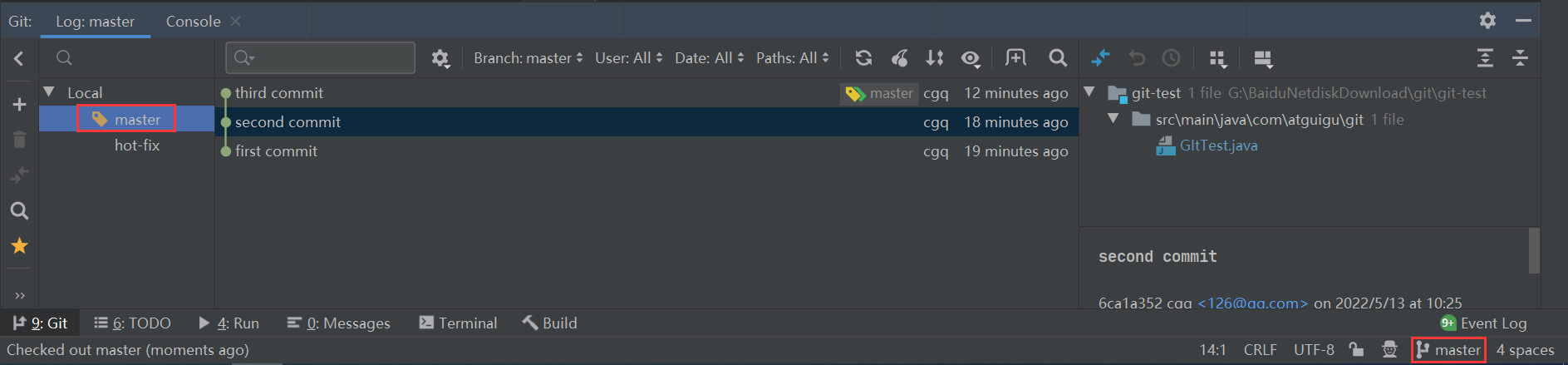Click the Go to hash/branch/tag search icon
Screen dimensions: 1568x365
(1058, 58)
